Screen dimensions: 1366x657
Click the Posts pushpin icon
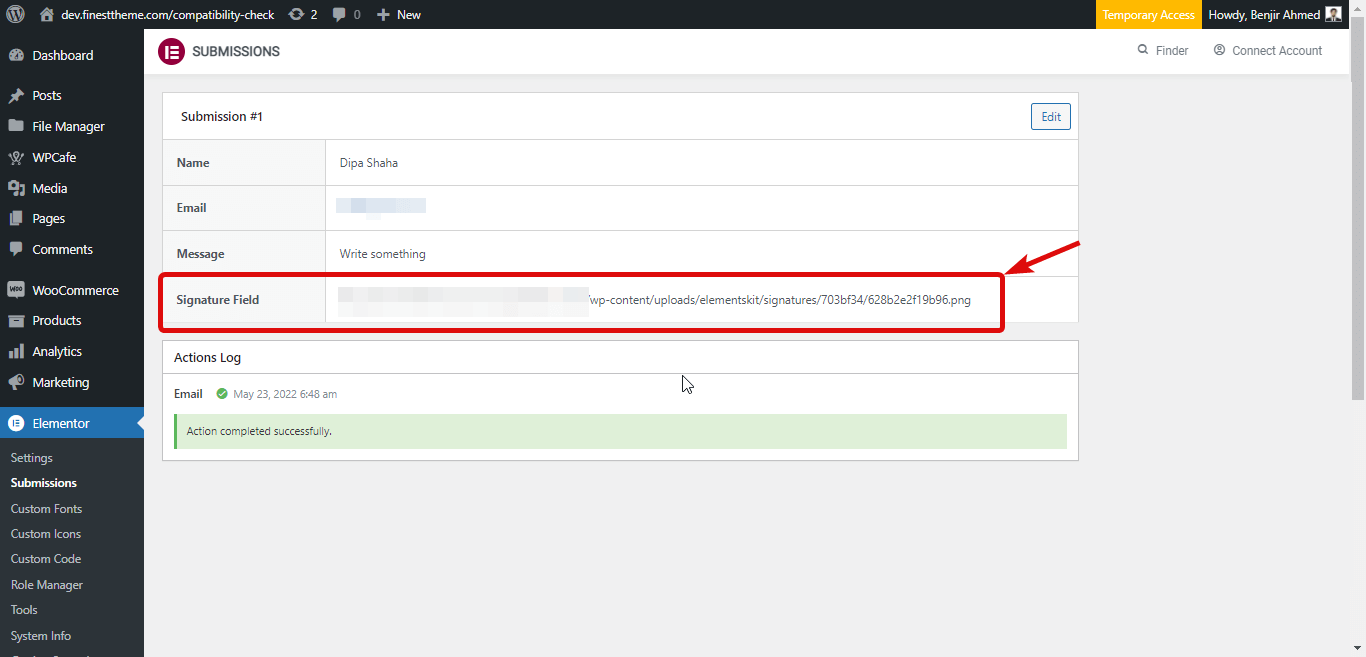(x=16, y=96)
